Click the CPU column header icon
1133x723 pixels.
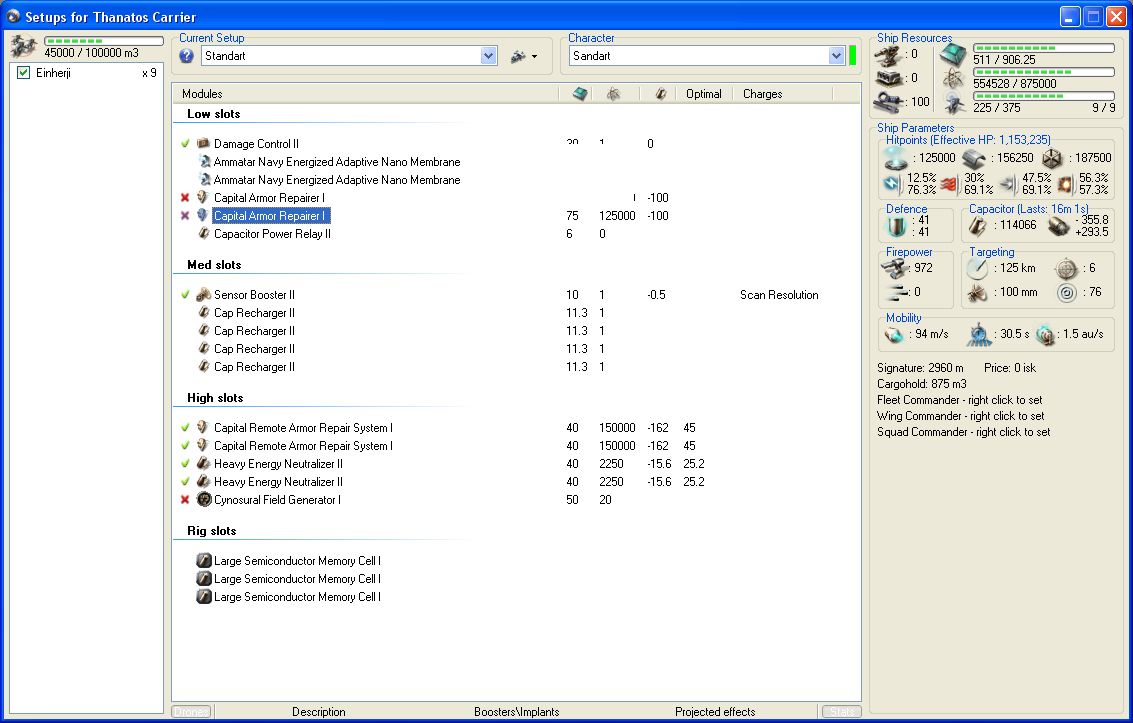pyautogui.click(x=580, y=94)
